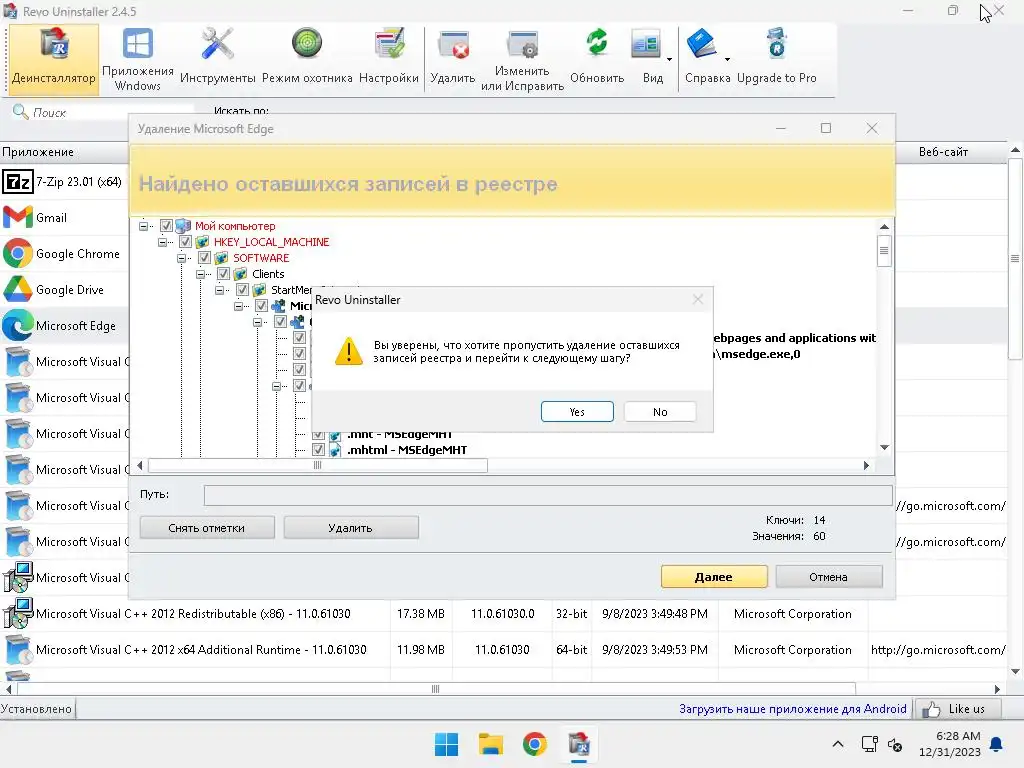Screen dimensions: 1024x768
Task: Click Revo Uninstaller taskbar icon
Action: (x=579, y=744)
